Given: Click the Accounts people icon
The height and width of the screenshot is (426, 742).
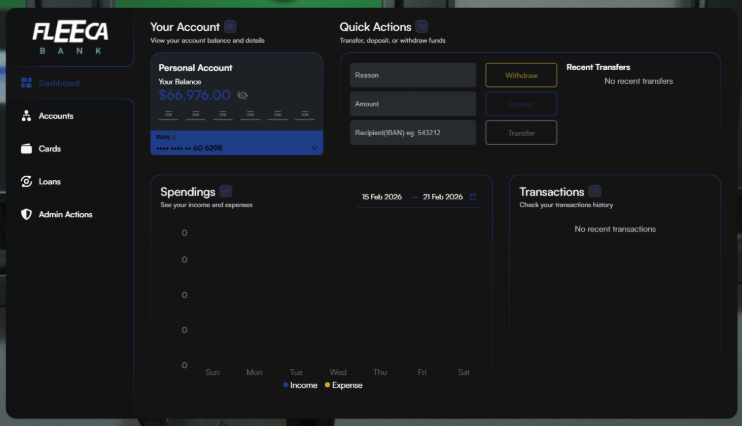Looking at the screenshot, I should coord(26,116).
